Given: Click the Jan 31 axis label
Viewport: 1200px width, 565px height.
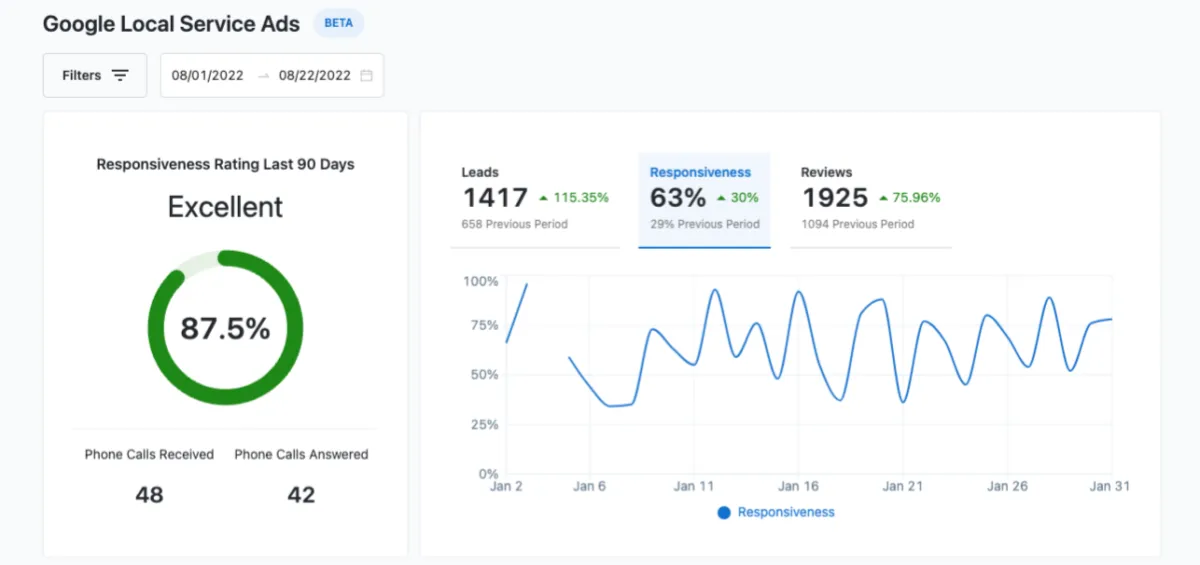Looking at the screenshot, I should pos(1111,487).
